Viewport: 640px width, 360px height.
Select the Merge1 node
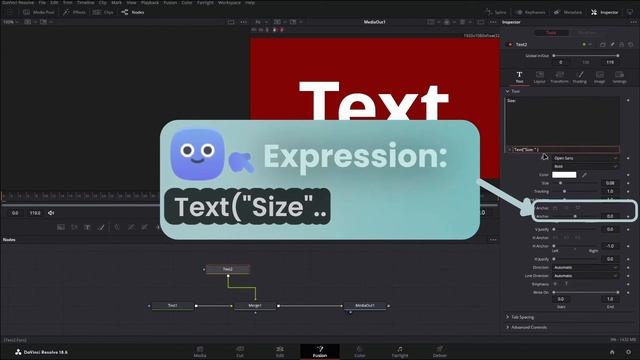point(255,306)
